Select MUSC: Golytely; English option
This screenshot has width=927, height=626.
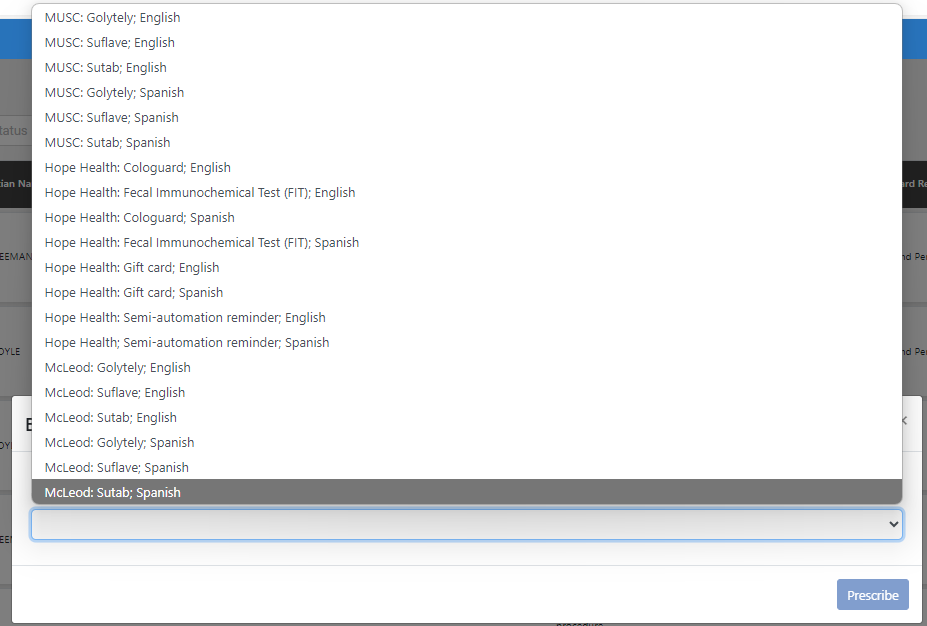(466, 18)
